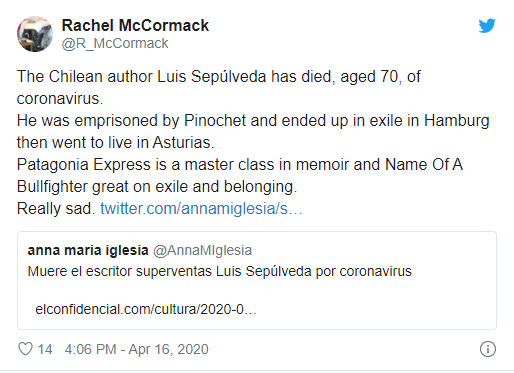Open the tweet info circle icon
The height and width of the screenshot is (373, 514).
[488, 349]
